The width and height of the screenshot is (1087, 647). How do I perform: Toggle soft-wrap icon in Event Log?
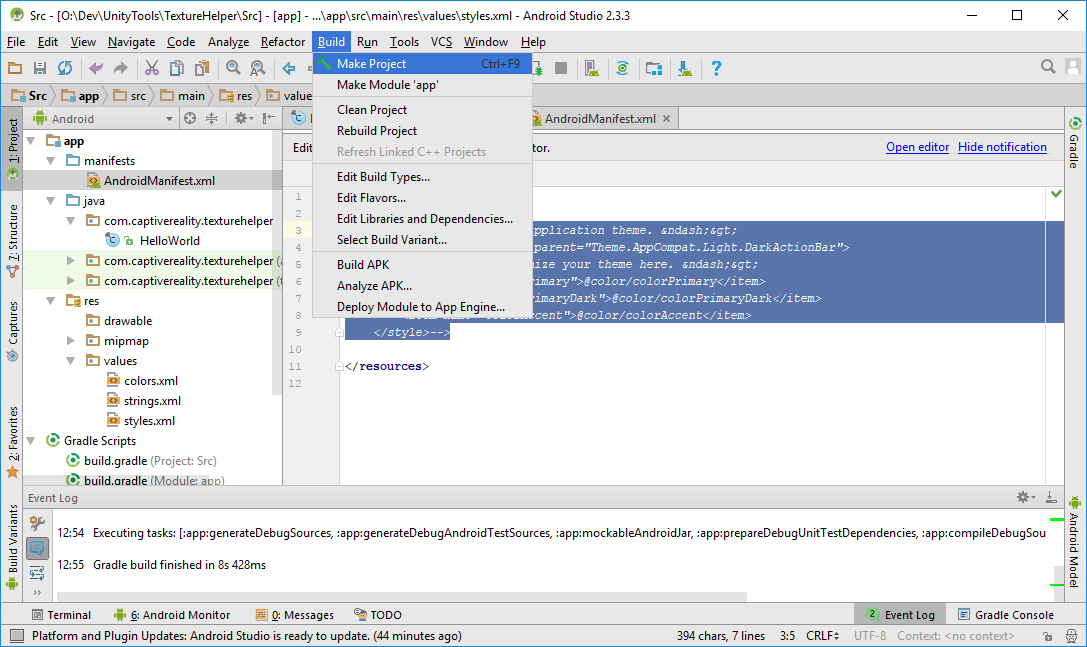pyautogui.click(x=37, y=573)
